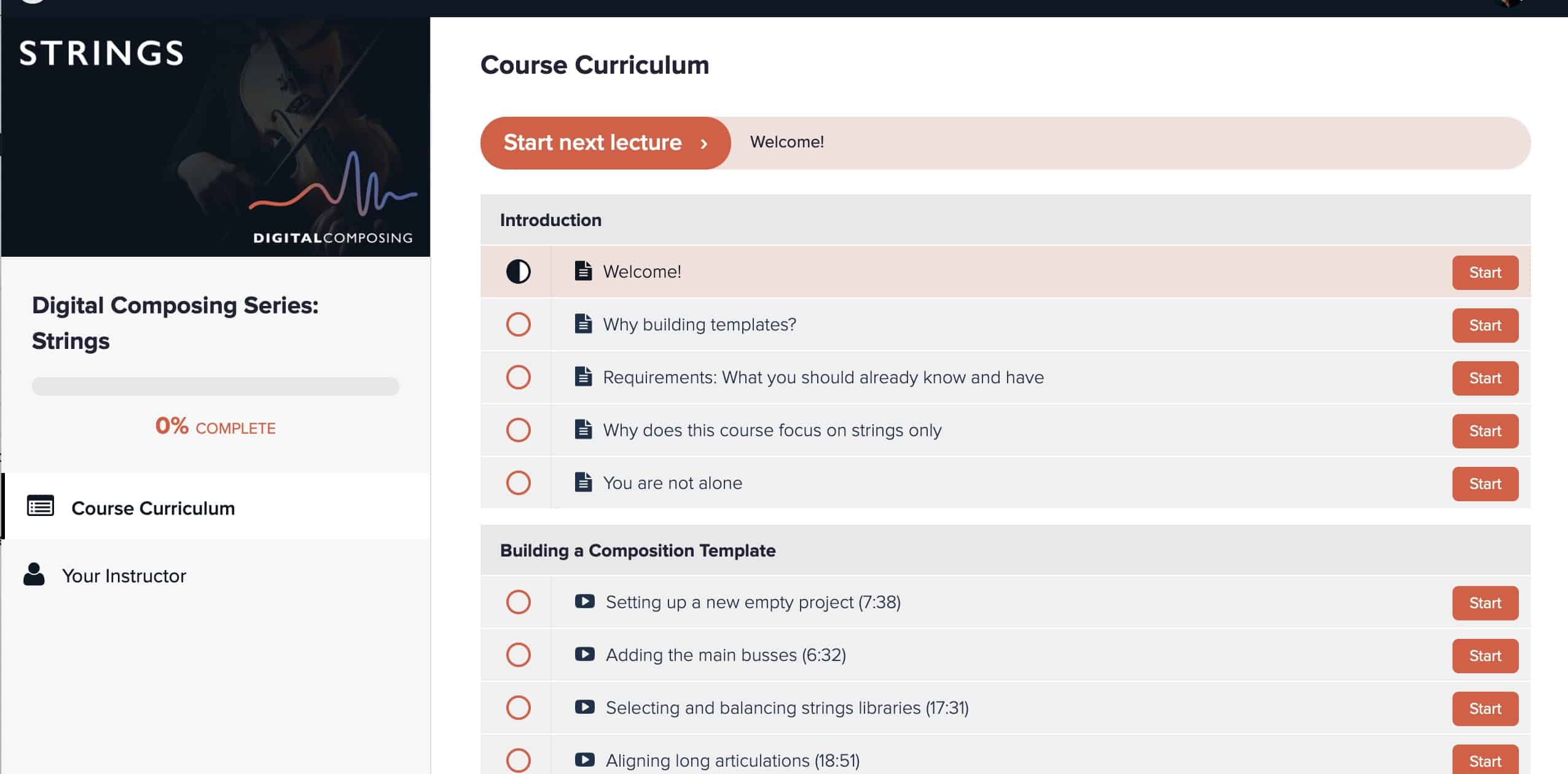Click the document icon for Why building templates?
This screenshot has height=774, width=1568.
click(583, 324)
